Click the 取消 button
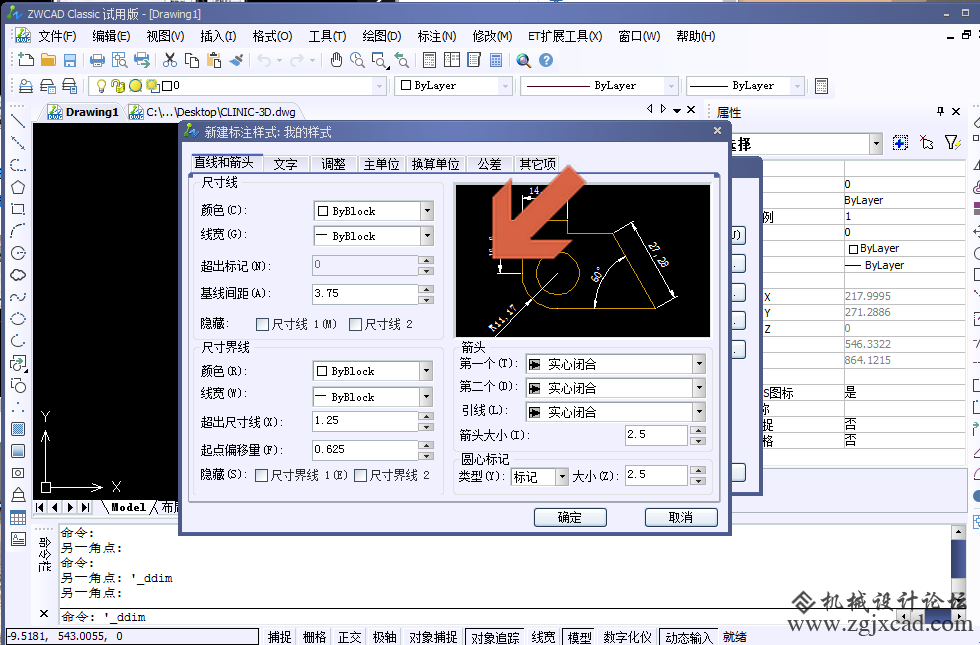Screen dimensions: 980x645 pos(681,518)
